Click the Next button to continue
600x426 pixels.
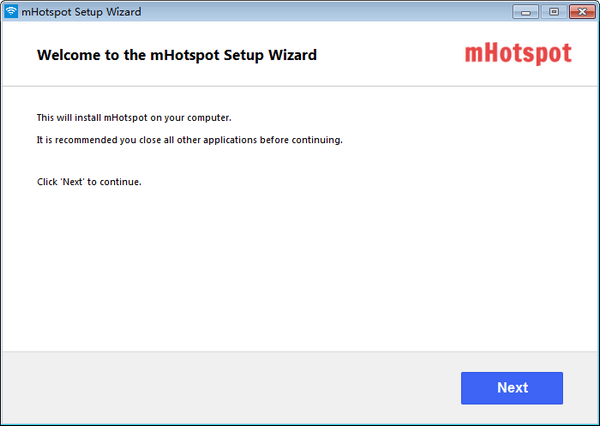[x=511, y=388]
